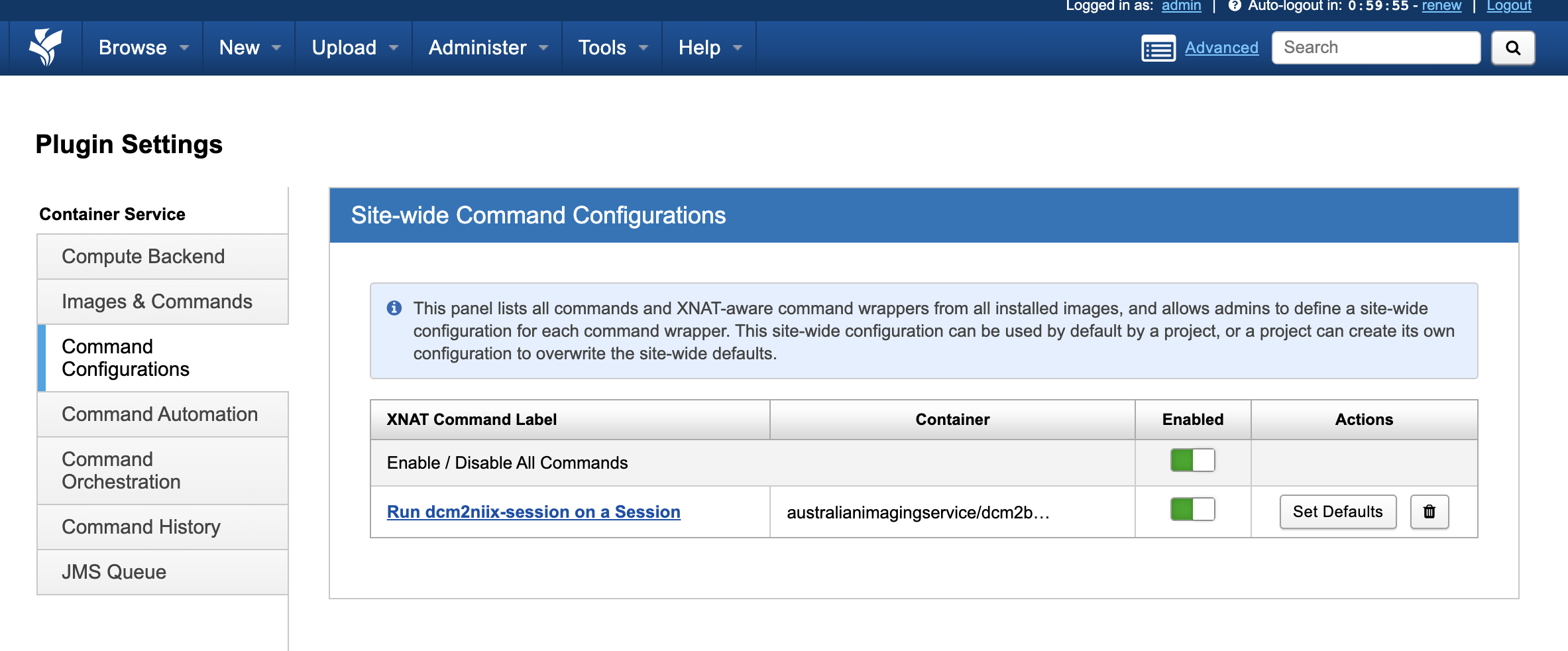This screenshot has height=651, width=1568.
Task: Click the stored searches list icon
Action: click(x=1158, y=48)
